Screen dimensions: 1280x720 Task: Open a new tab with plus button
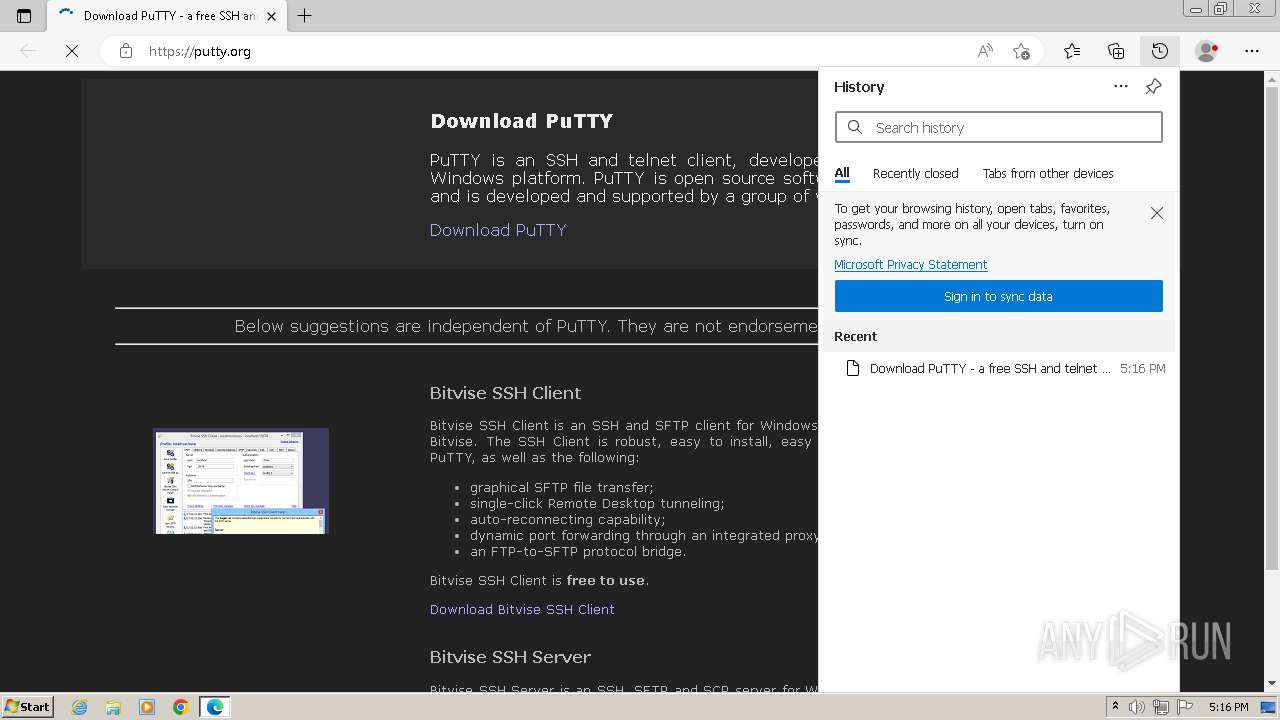(305, 16)
